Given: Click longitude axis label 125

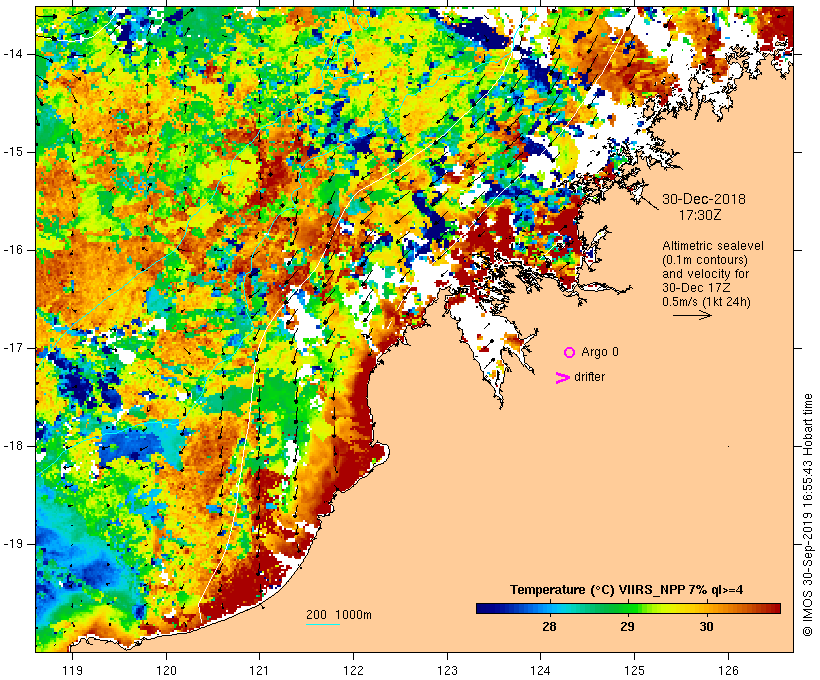Looking at the screenshot, I should (x=635, y=670).
